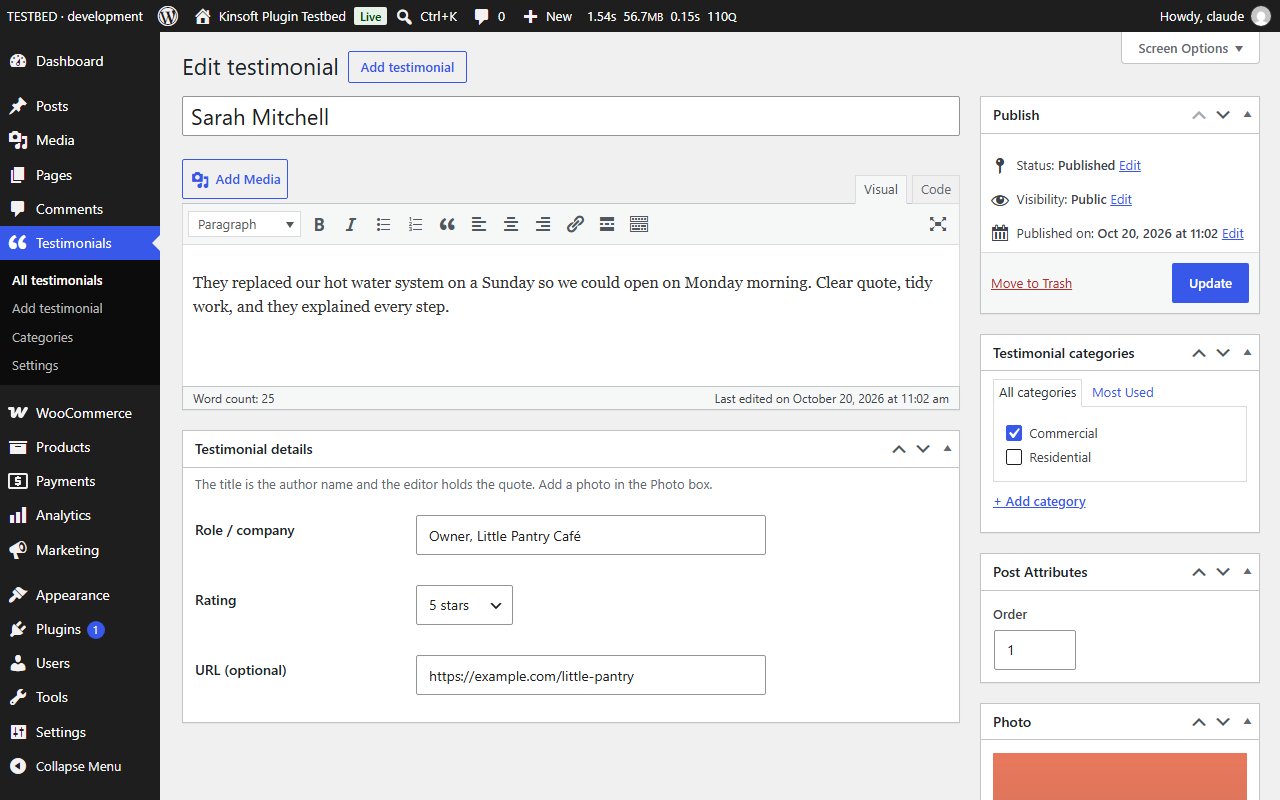1280x800 pixels.
Task: Click the Add Media button
Action: [235, 179]
